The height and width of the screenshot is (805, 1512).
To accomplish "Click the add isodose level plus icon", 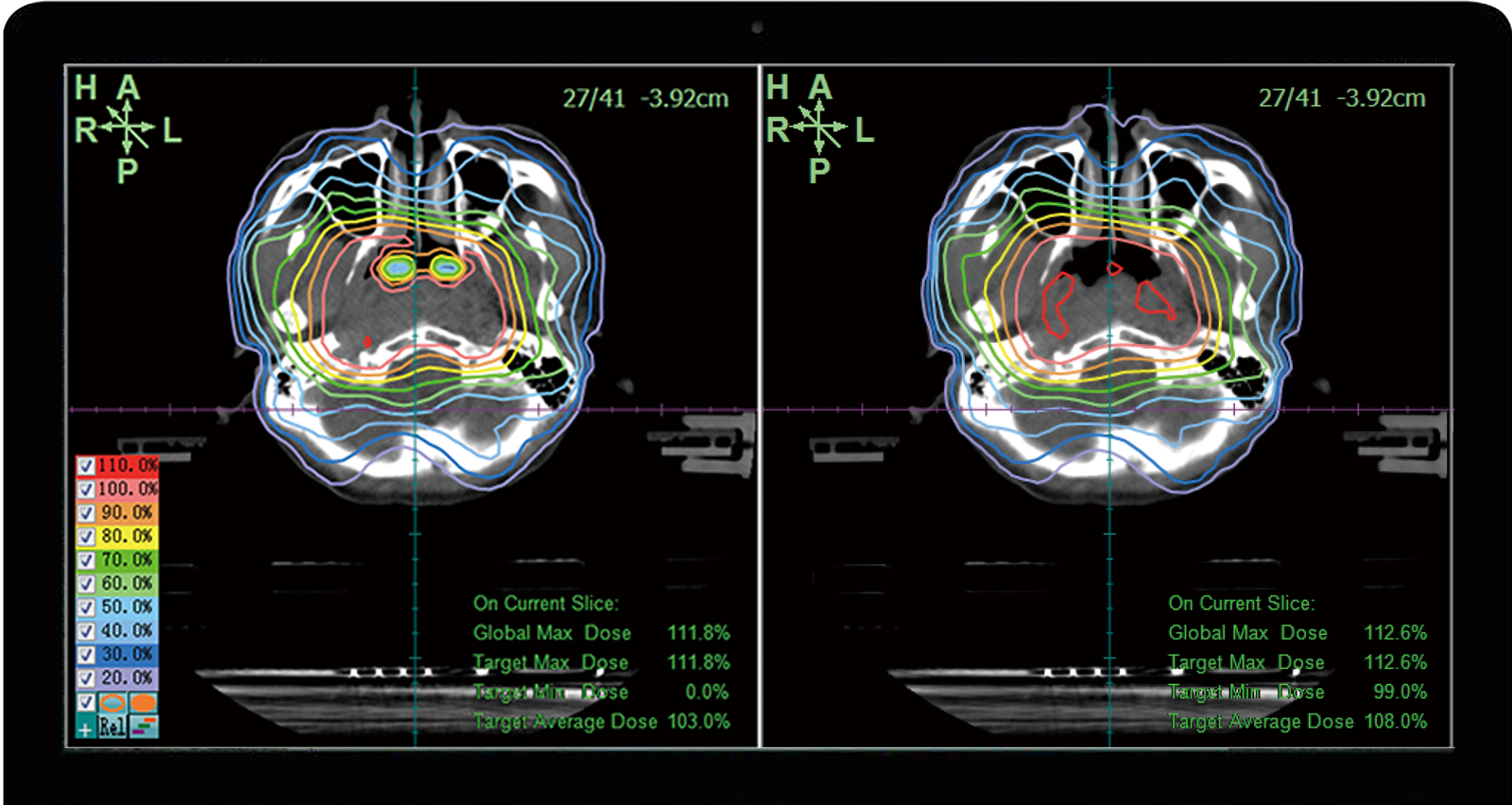I will pos(85,728).
